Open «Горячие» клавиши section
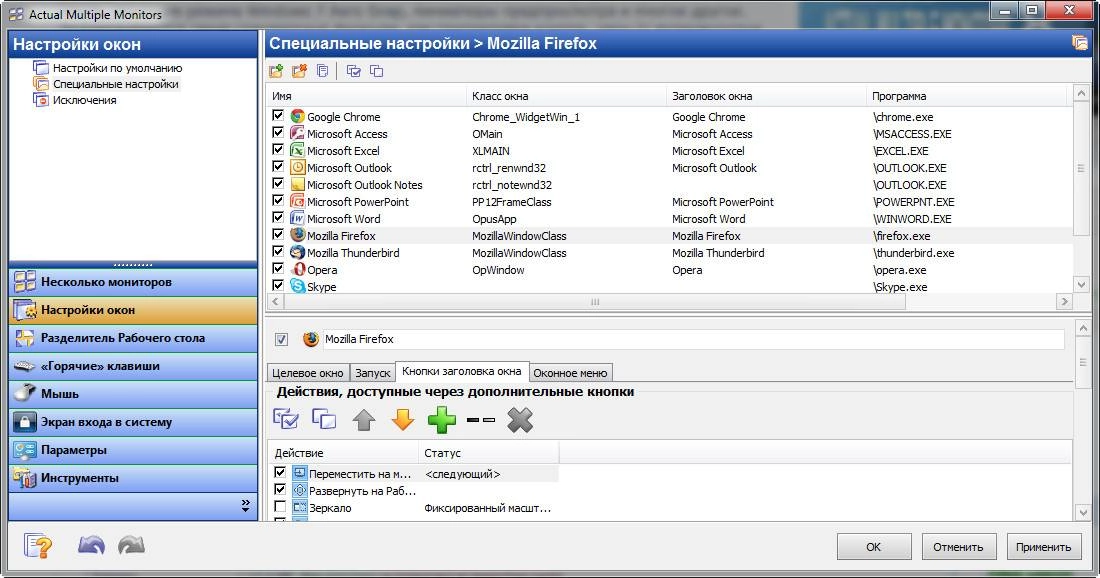Viewport: 1100px width, 578px height. click(x=133, y=366)
